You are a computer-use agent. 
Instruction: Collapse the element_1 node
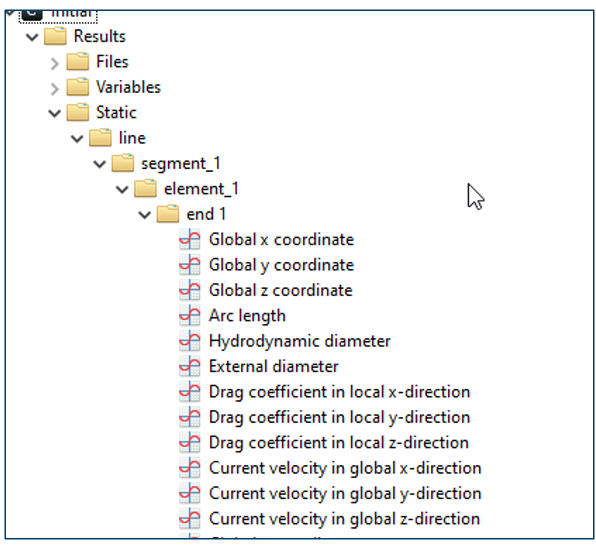pyautogui.click(x=122, y=190)
